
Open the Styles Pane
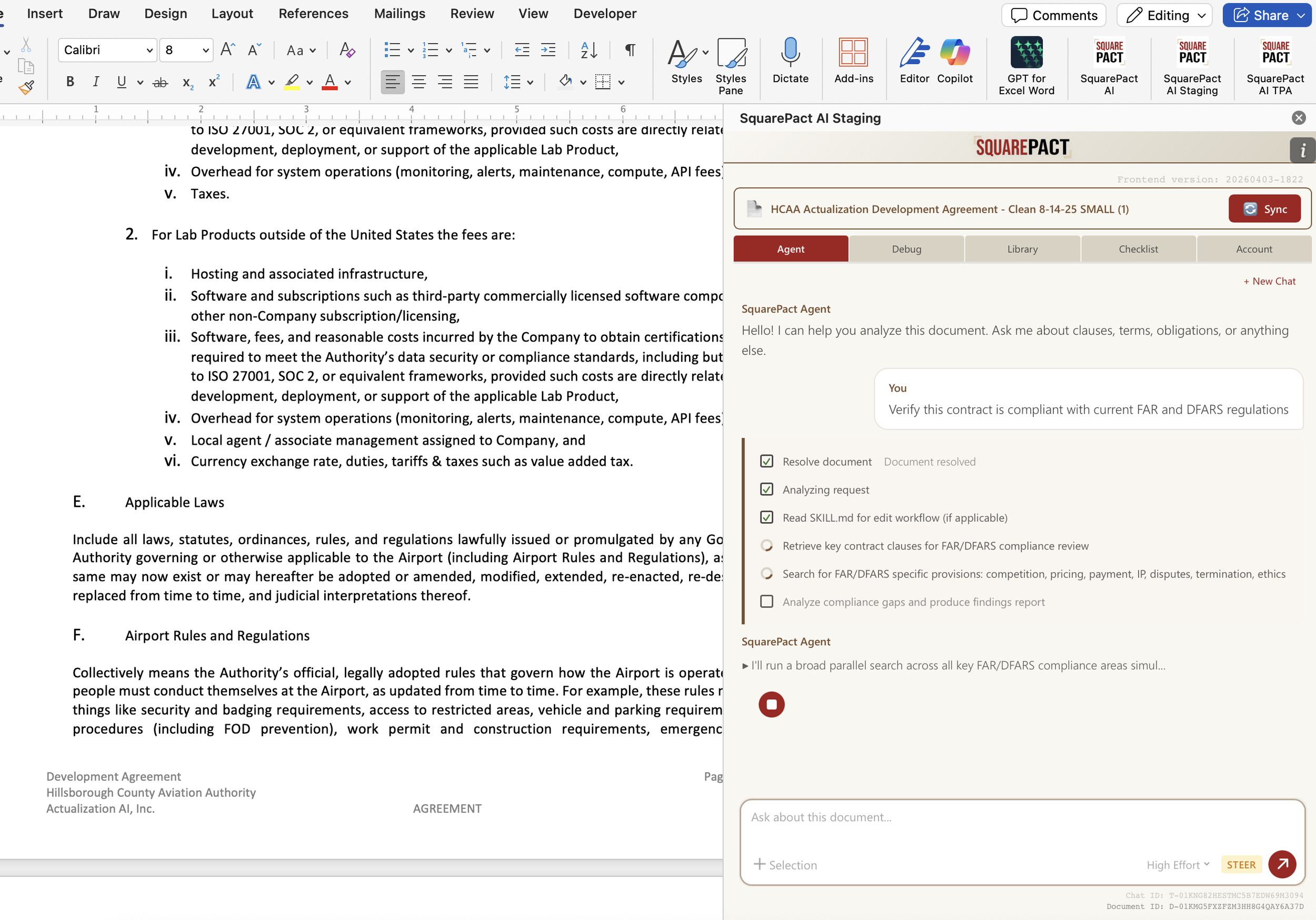pyautogui.click(x=731, y=66)
